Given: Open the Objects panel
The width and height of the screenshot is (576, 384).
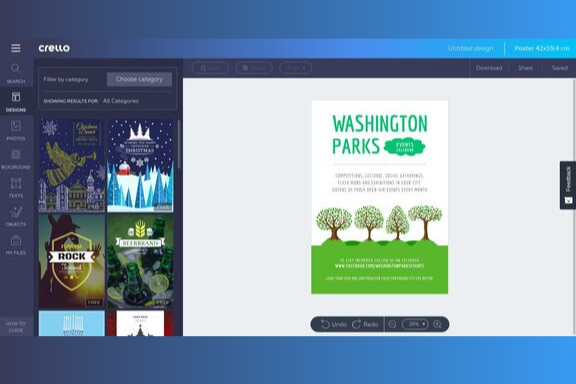Looking at the screenshot, I should 16,216.
